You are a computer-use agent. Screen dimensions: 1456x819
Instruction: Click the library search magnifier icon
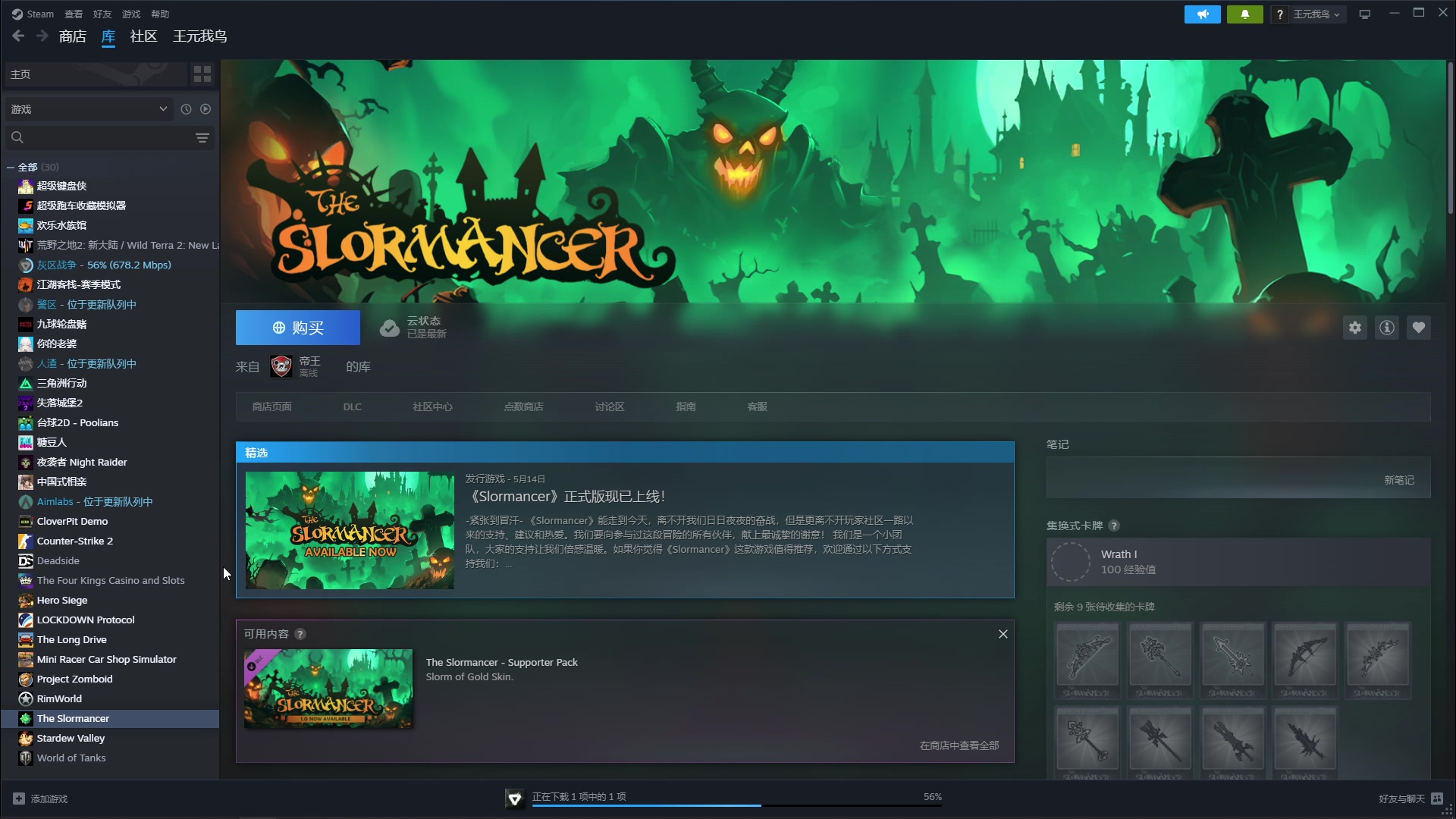pos(17,137)
